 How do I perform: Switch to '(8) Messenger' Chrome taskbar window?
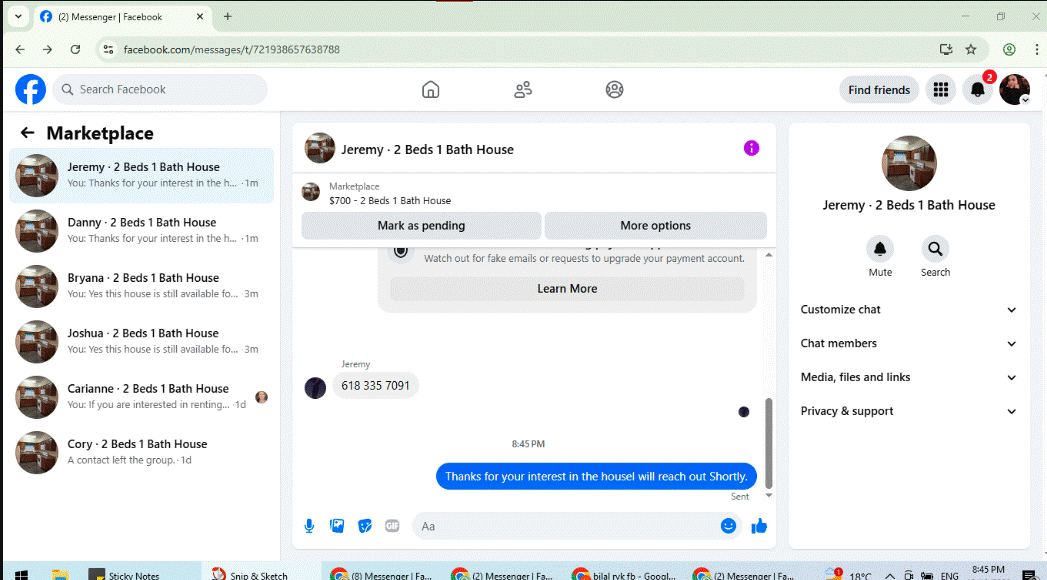tap(381, 575)
